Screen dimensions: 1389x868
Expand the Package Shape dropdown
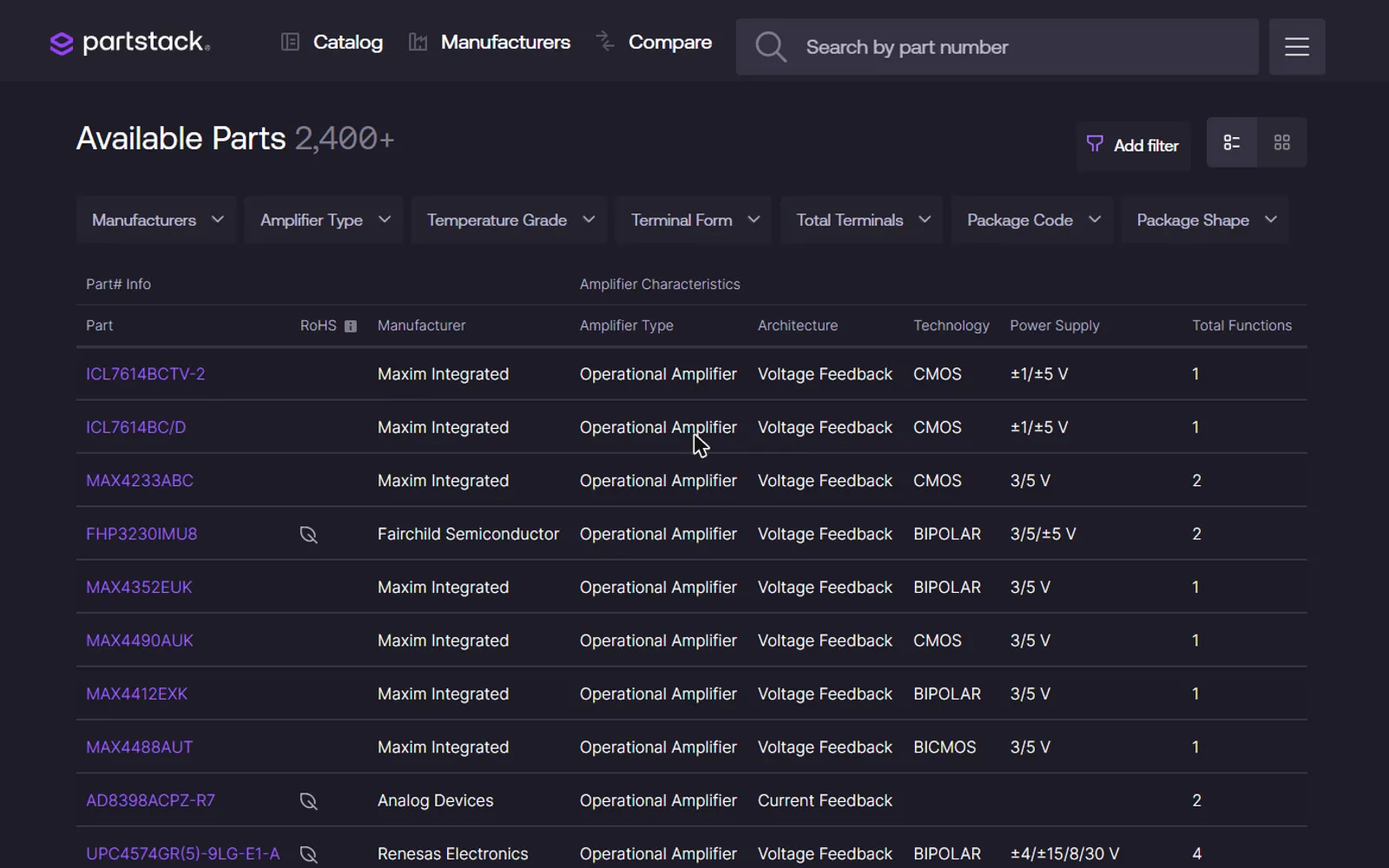click(1205, 220)
